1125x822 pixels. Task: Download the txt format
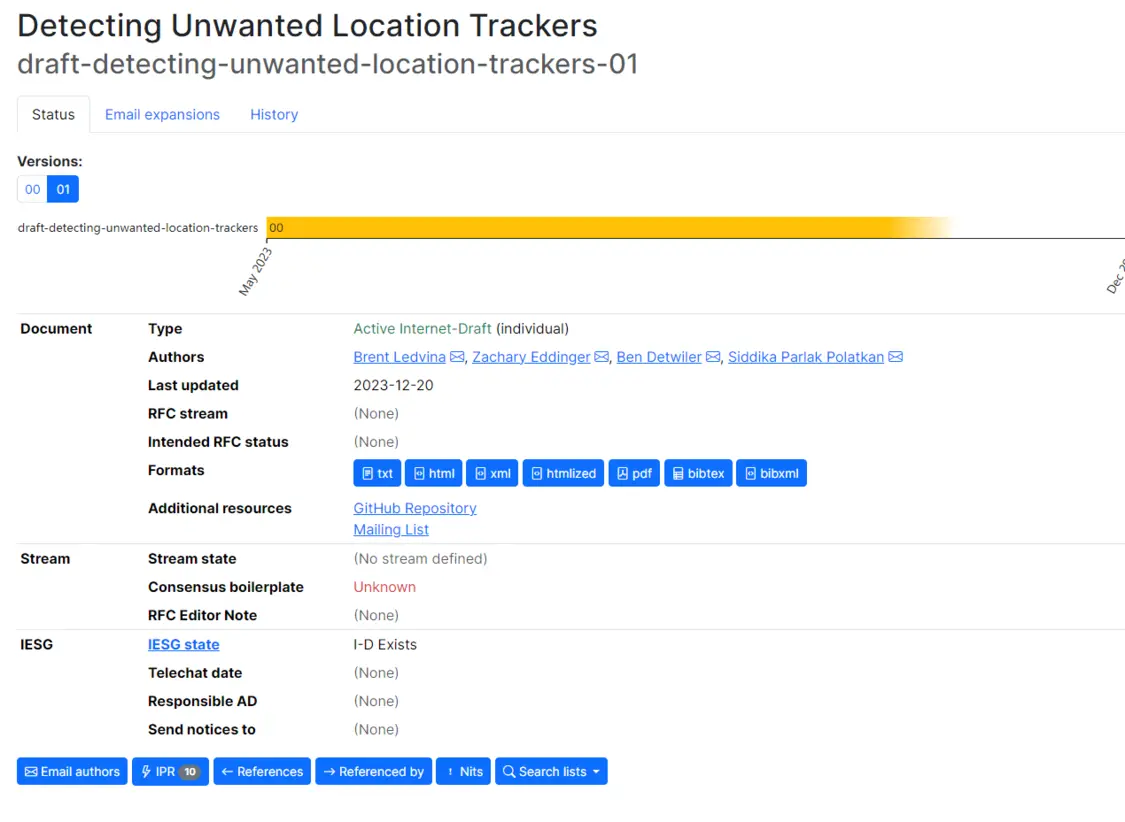coord(377,473)
